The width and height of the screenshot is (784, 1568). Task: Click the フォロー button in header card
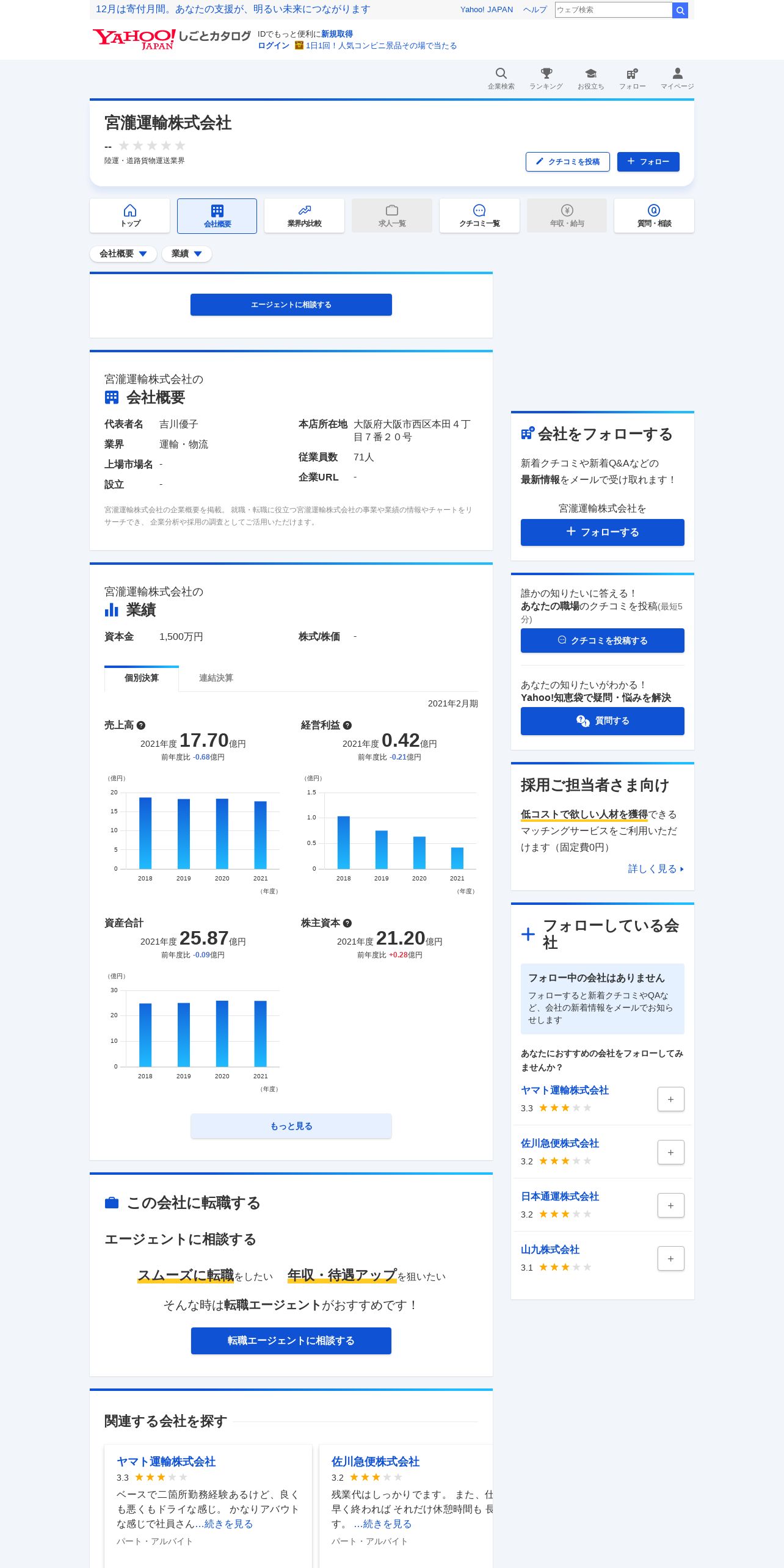pyautogui.click(x=648, y=162)
